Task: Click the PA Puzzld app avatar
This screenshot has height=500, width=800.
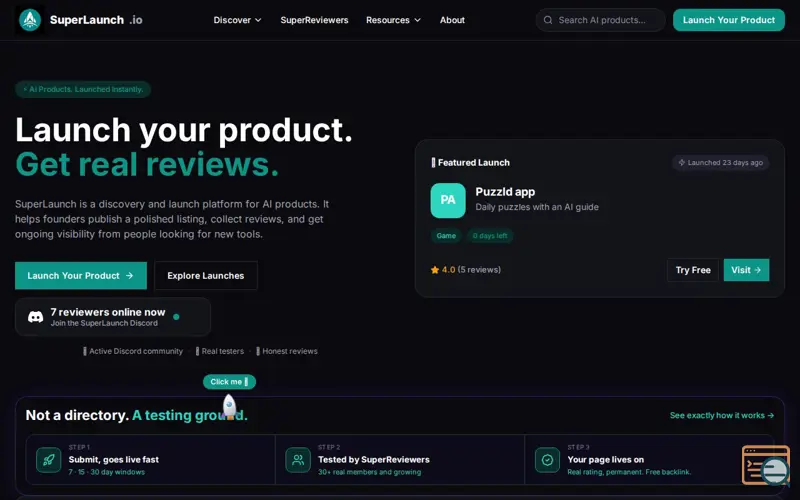Action: pyautogui.click(x=448, y=201)
